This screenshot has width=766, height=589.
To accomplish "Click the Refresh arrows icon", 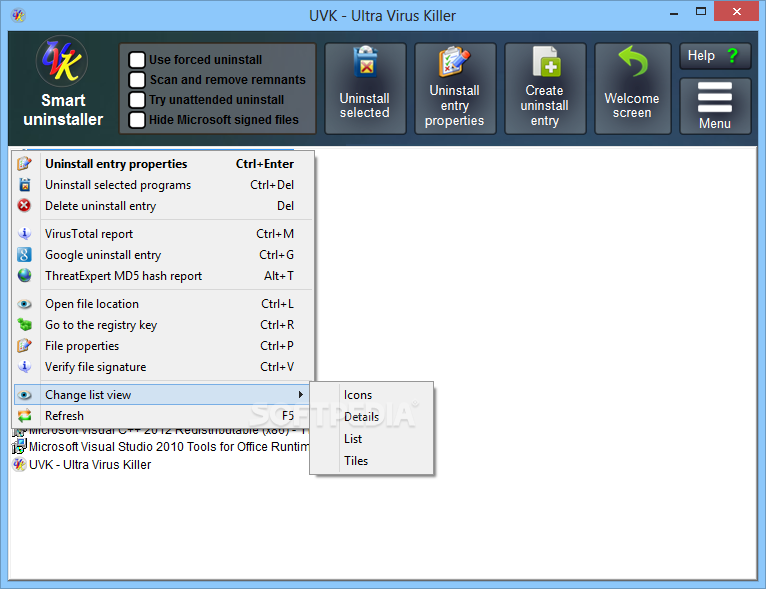I will click(x=24, y=416).
